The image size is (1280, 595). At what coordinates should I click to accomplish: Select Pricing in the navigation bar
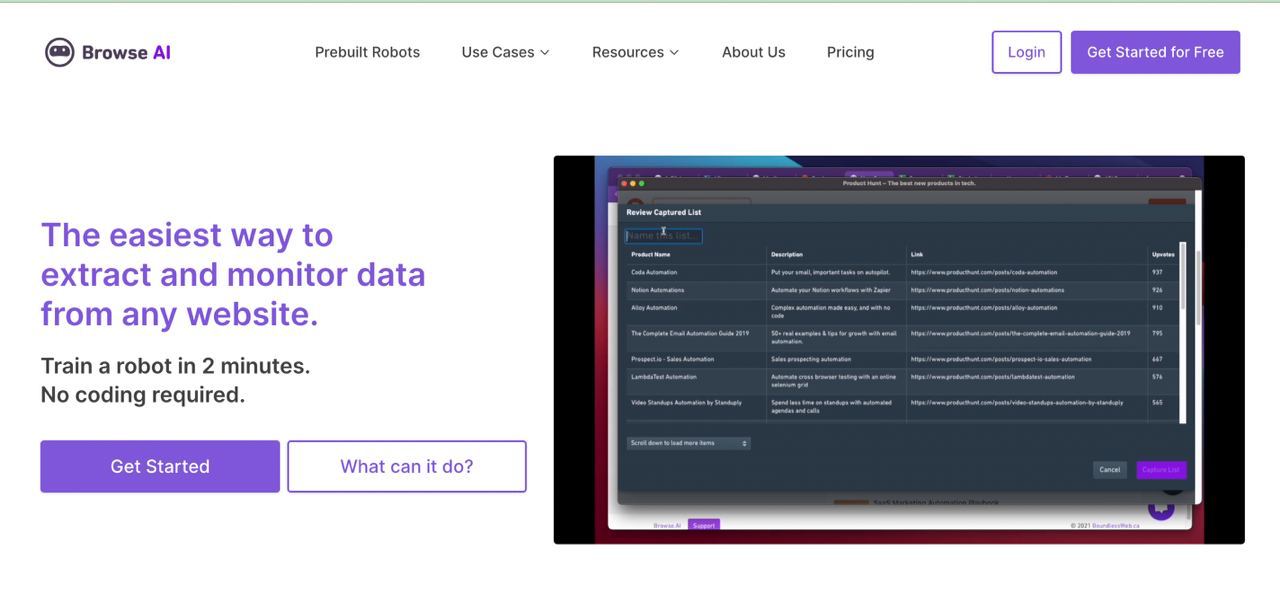(850, 52)
